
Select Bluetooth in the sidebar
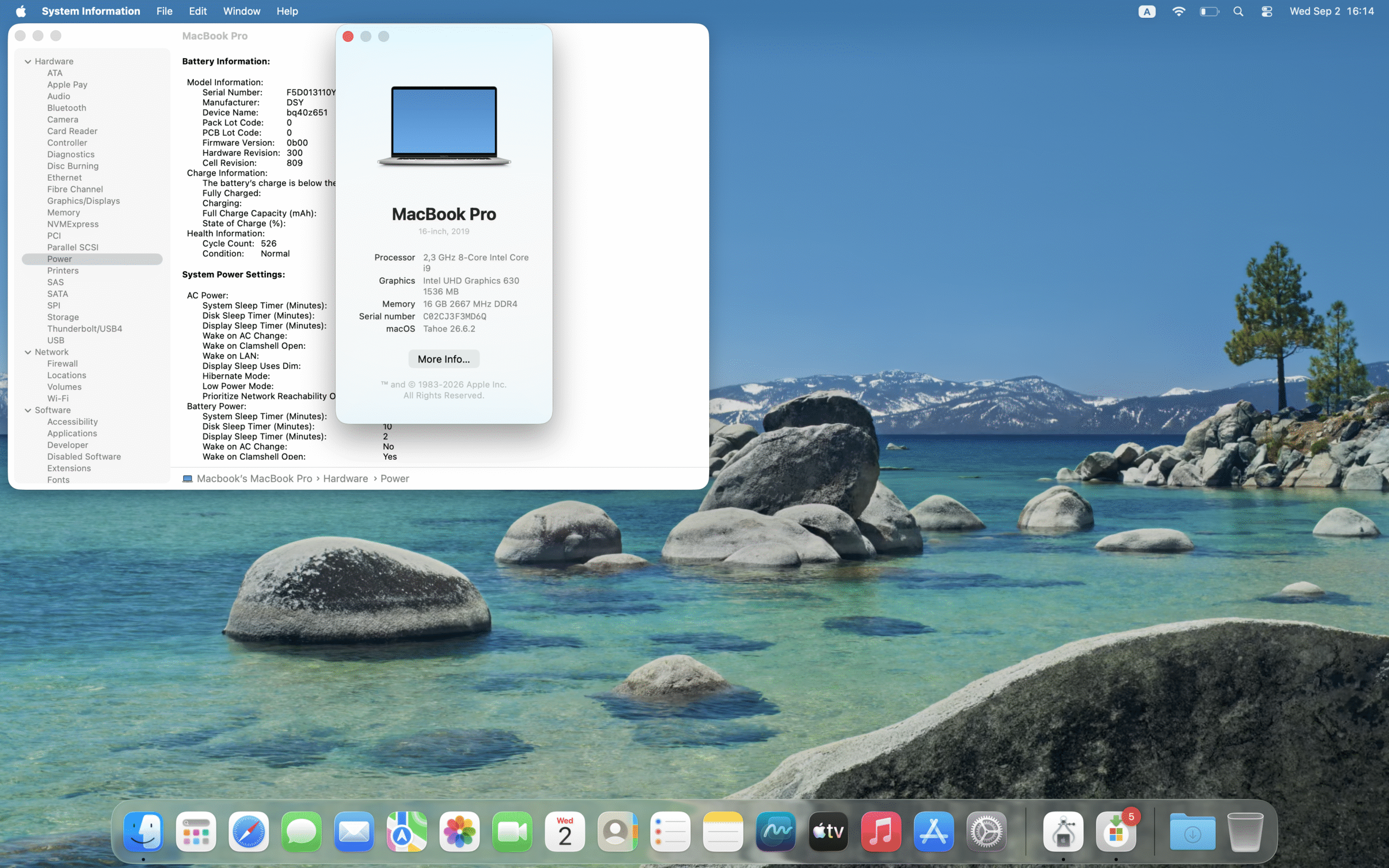(x=67, y=108)
